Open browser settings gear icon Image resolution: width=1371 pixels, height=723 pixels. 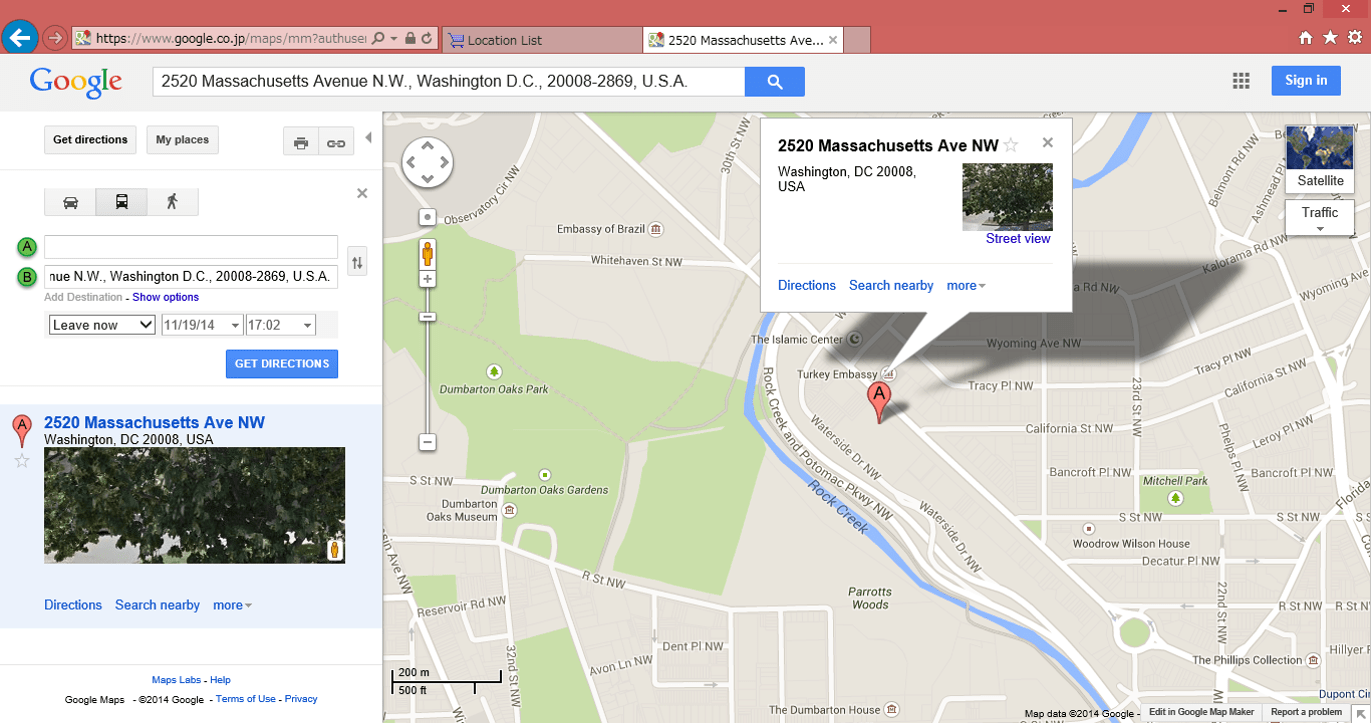coord(1355,38)
